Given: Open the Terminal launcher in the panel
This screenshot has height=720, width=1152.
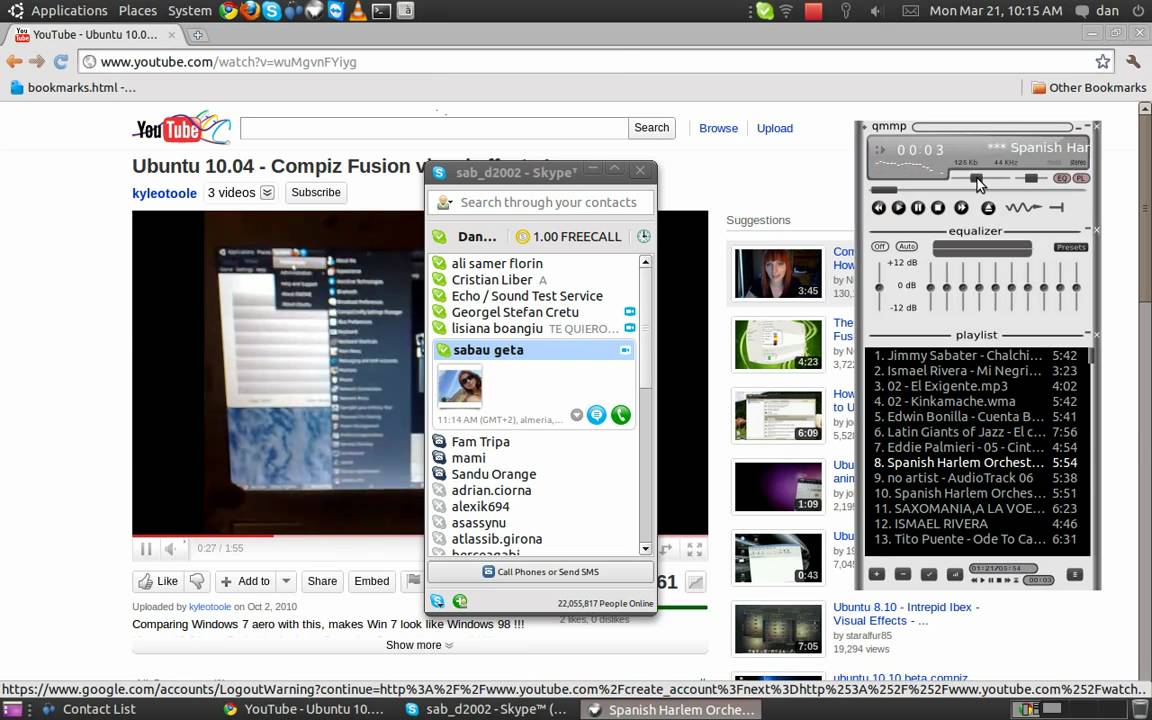Looking at the screenshot, I should [x=381, y=10].
